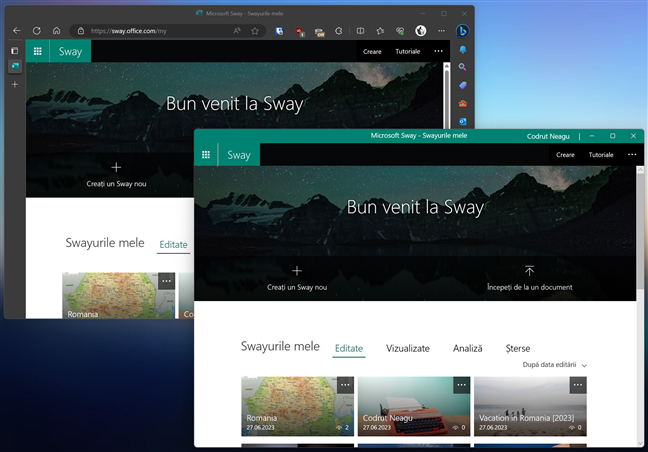Viewport: 648px width, 452px height.
Task: Open split screen icon in Edge
Action: 360,31
